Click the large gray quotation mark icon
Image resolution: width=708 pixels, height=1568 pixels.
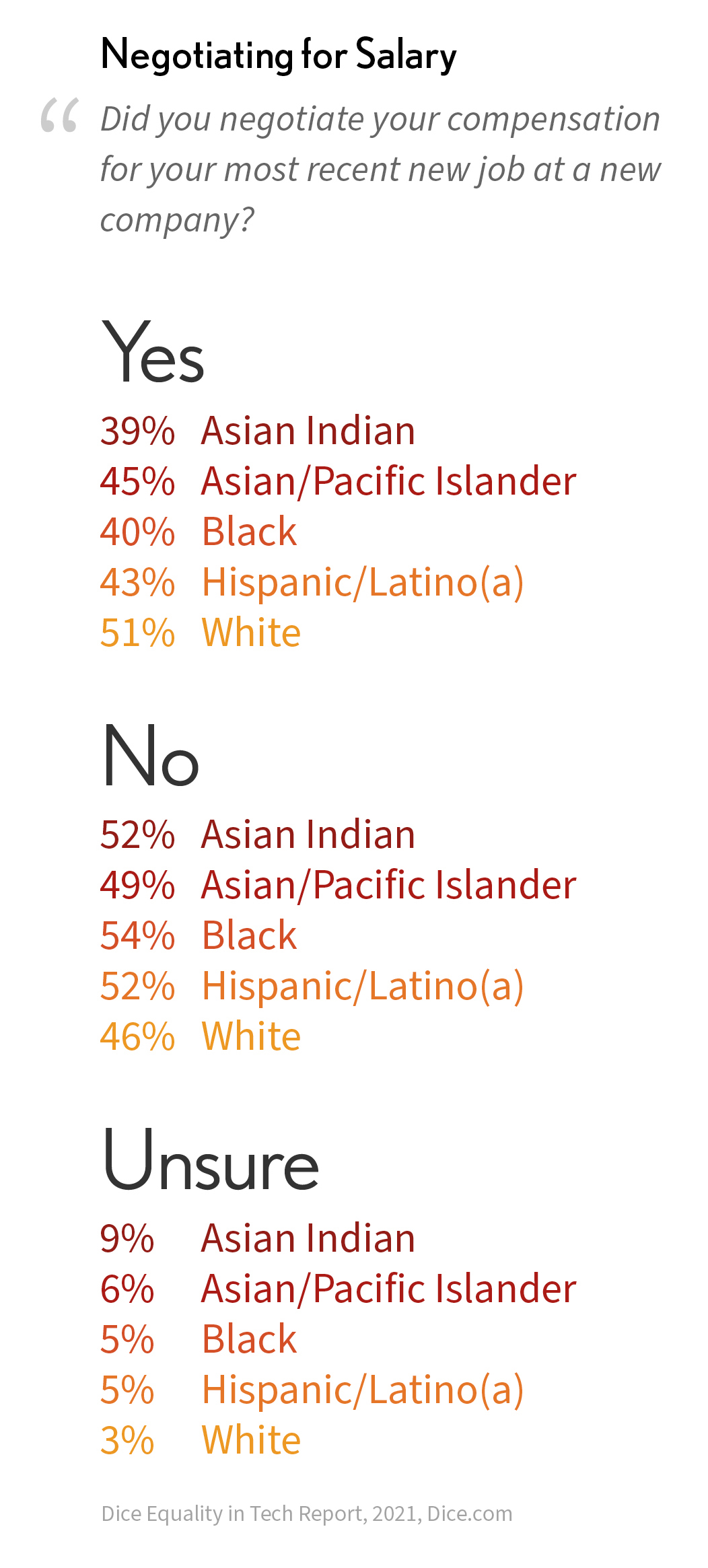[x=59, y=115]
